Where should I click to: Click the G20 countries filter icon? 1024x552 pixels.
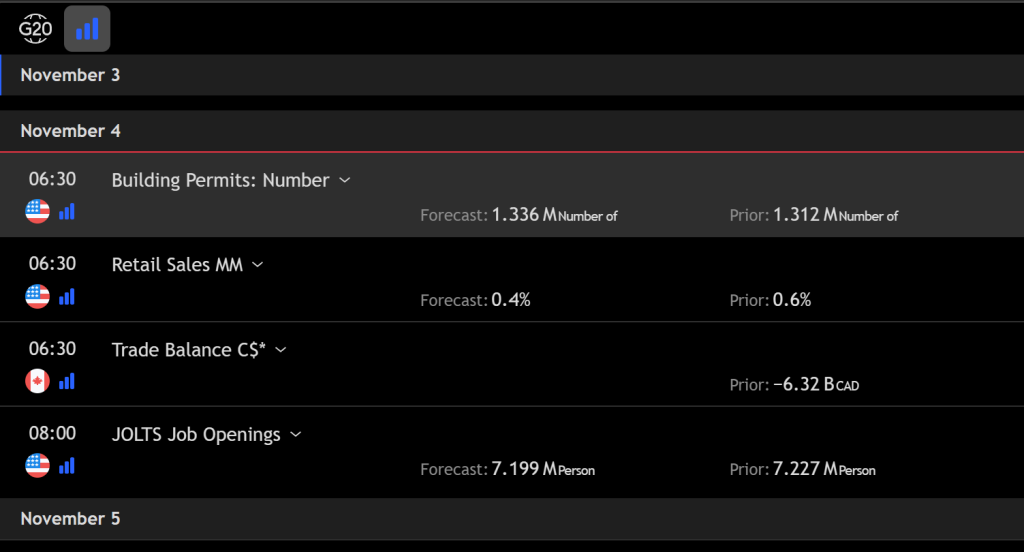click(35, 29)
